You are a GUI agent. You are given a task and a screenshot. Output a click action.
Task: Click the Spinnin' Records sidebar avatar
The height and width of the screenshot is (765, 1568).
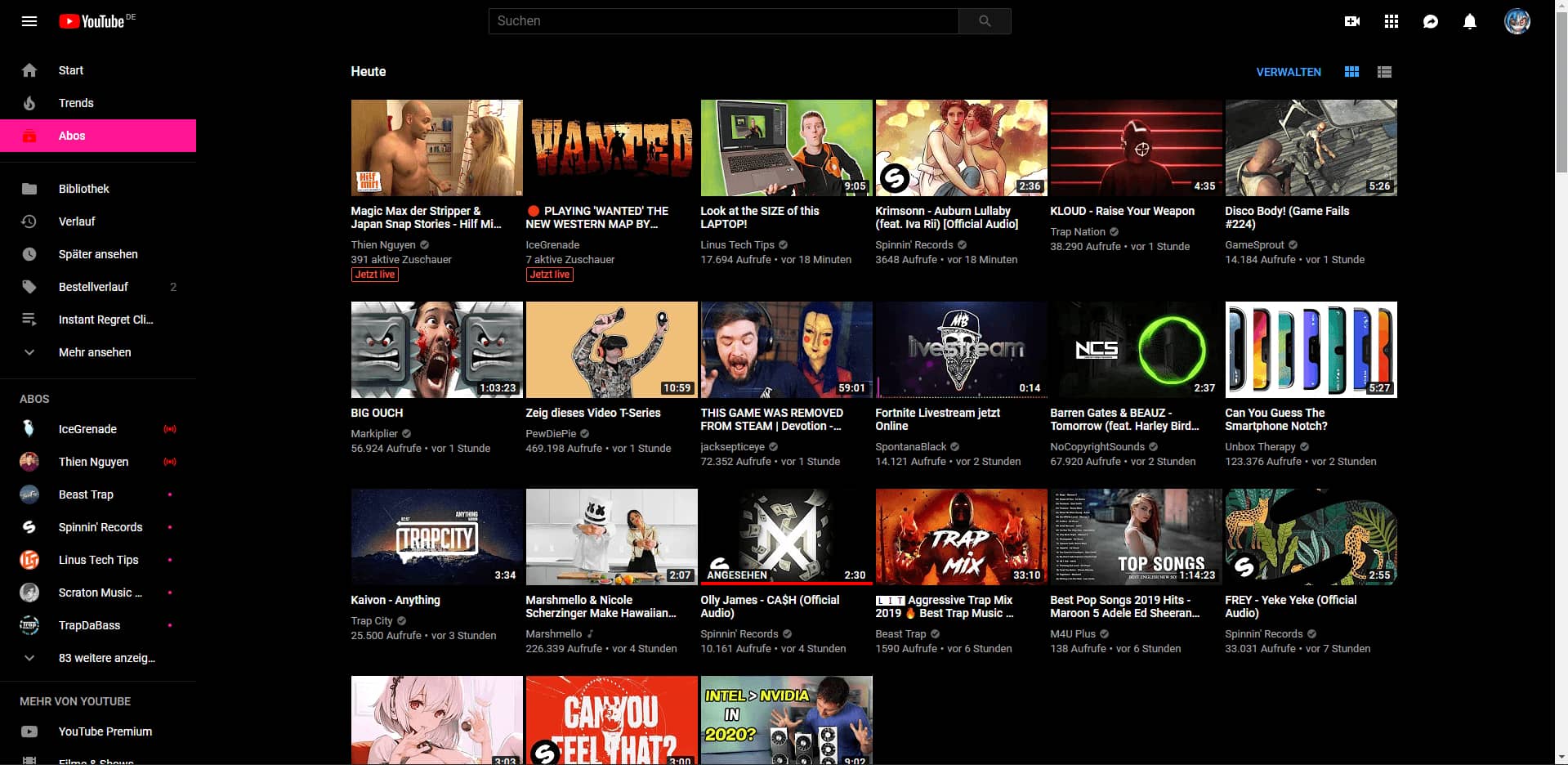pos(29,527)
